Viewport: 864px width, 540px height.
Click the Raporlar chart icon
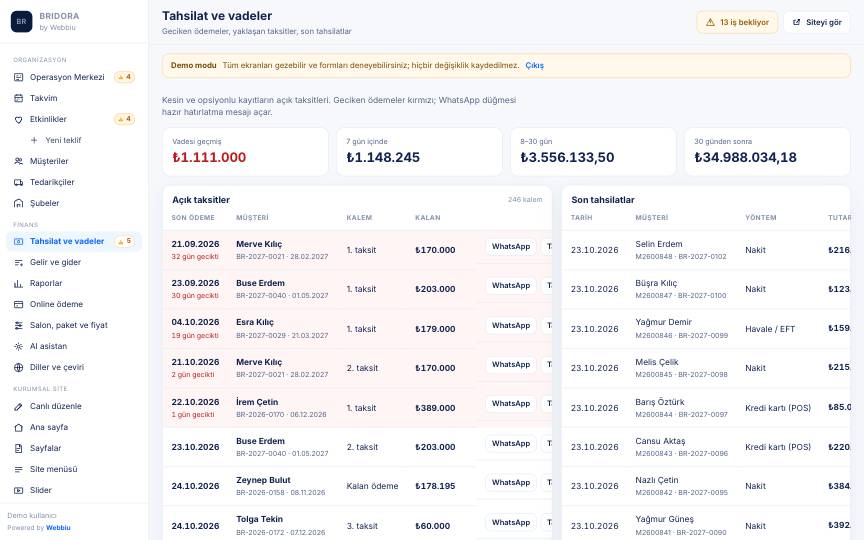[x=18, y=283]
